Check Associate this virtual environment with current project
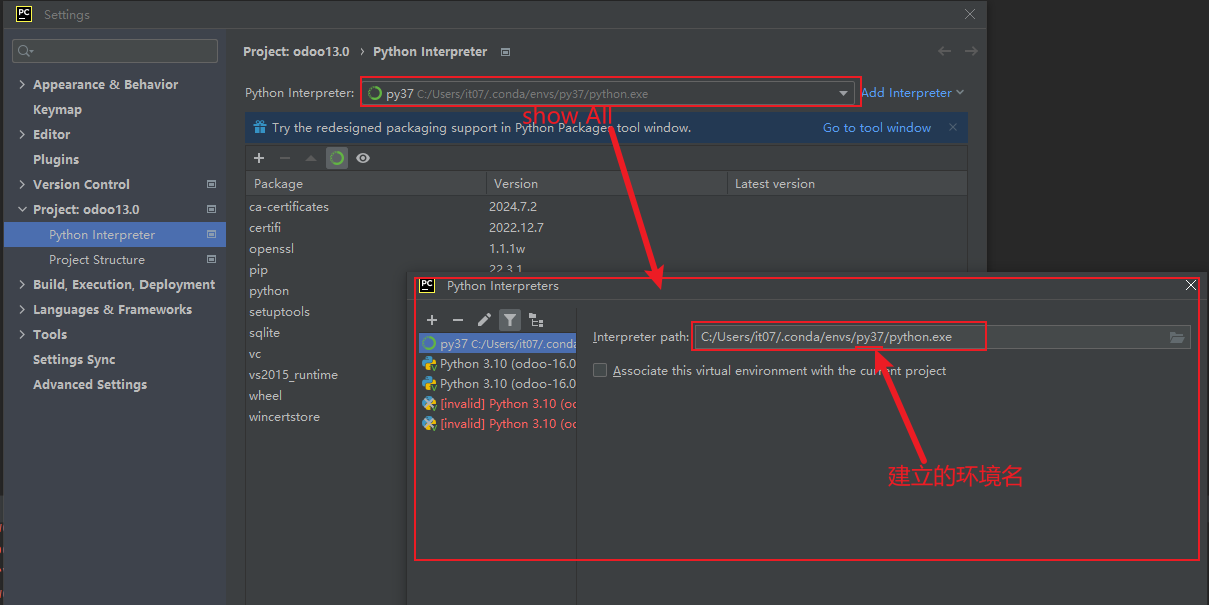 (x=600, y=370)
